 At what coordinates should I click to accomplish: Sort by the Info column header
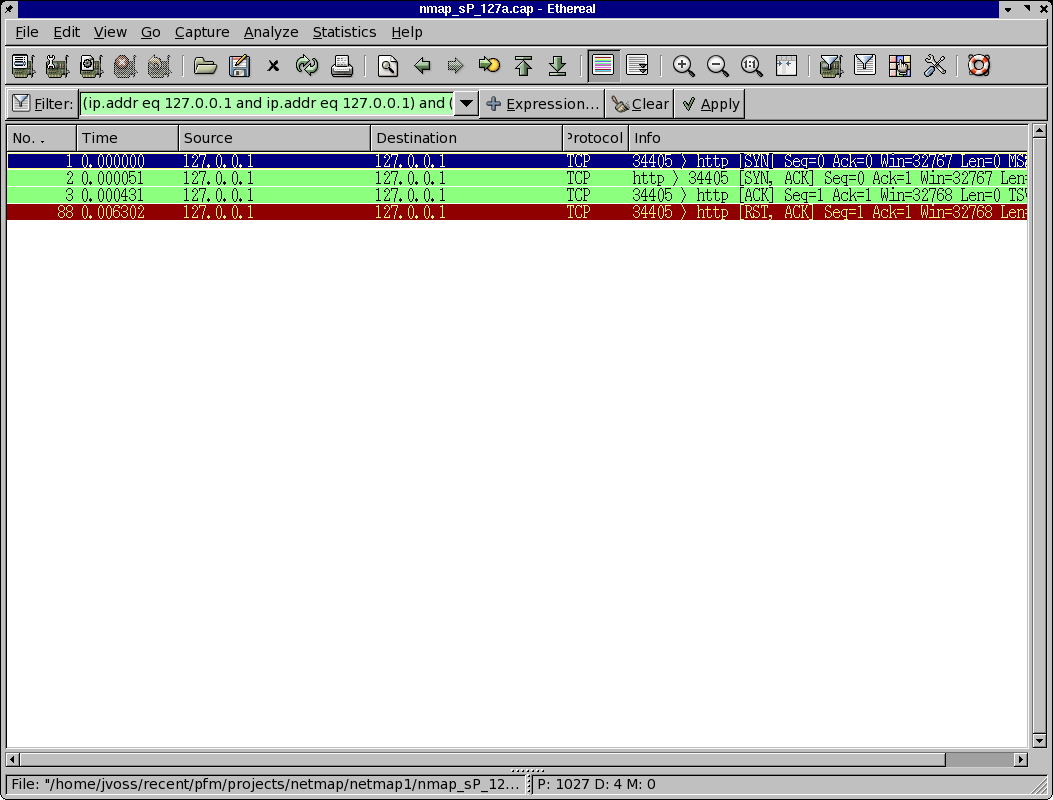click(828, 138)
